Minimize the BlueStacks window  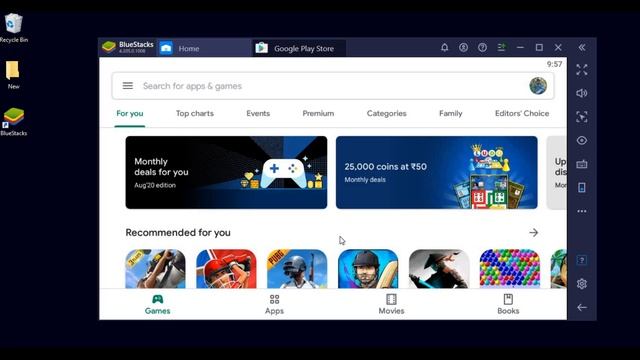[520, 48]
